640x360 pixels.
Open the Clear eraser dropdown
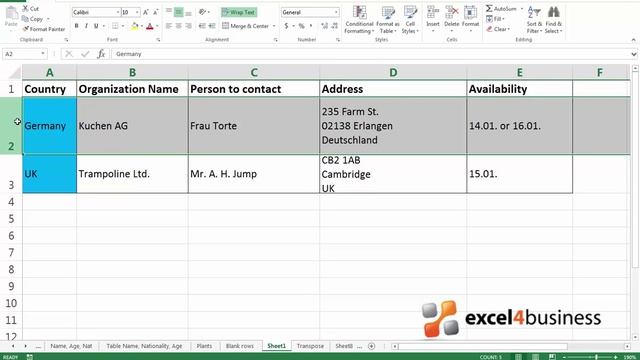pyautogui.click(x=498, y=29)
